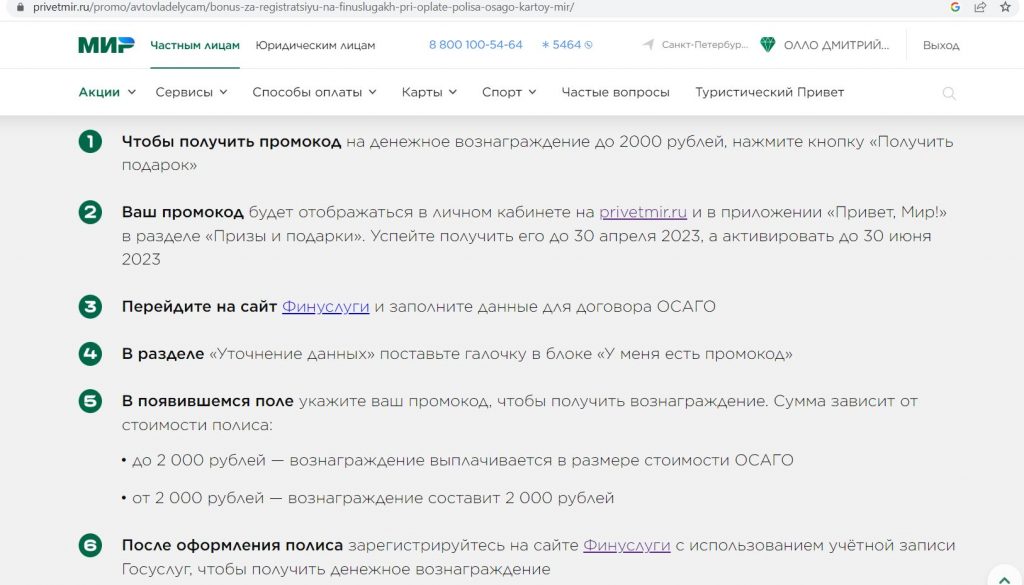Click the browser address bar URL
Image resolution: width=1024 pixels, height=585 pixels.
[x=304, y=7]
